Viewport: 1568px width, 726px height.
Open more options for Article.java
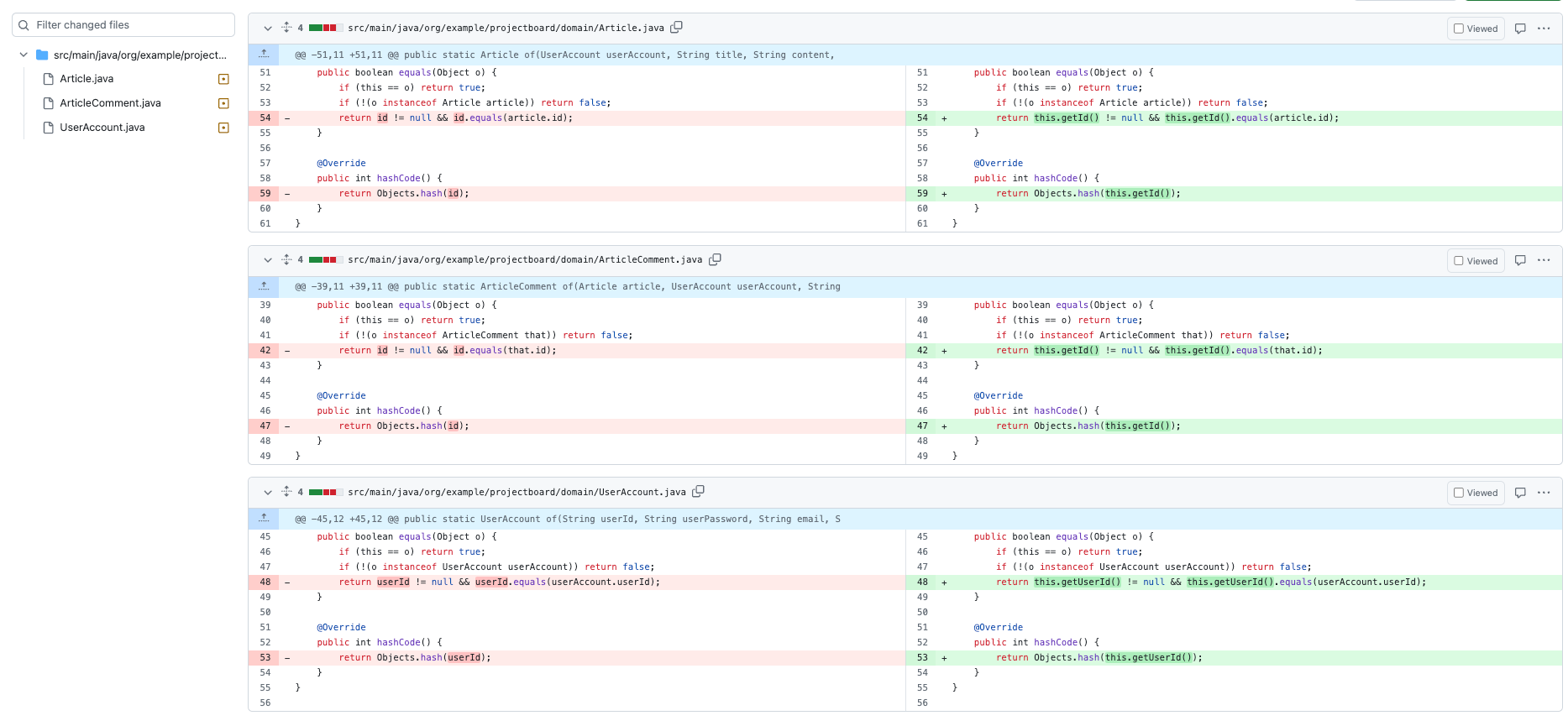tap(1544, 29)
